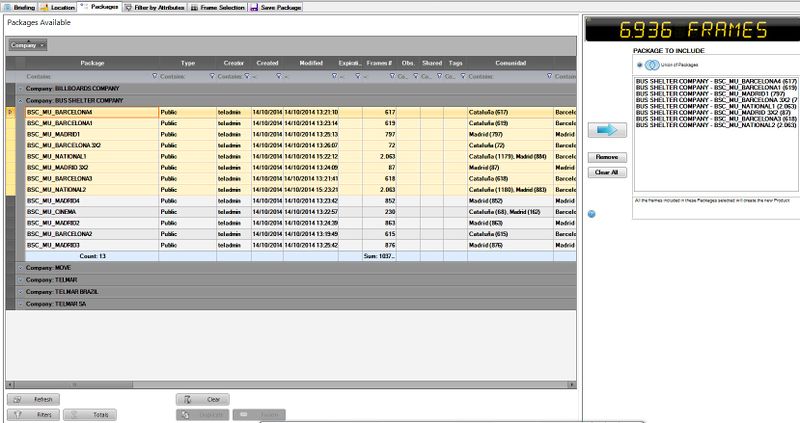Click the Remove button

click(x=606, y=158)
